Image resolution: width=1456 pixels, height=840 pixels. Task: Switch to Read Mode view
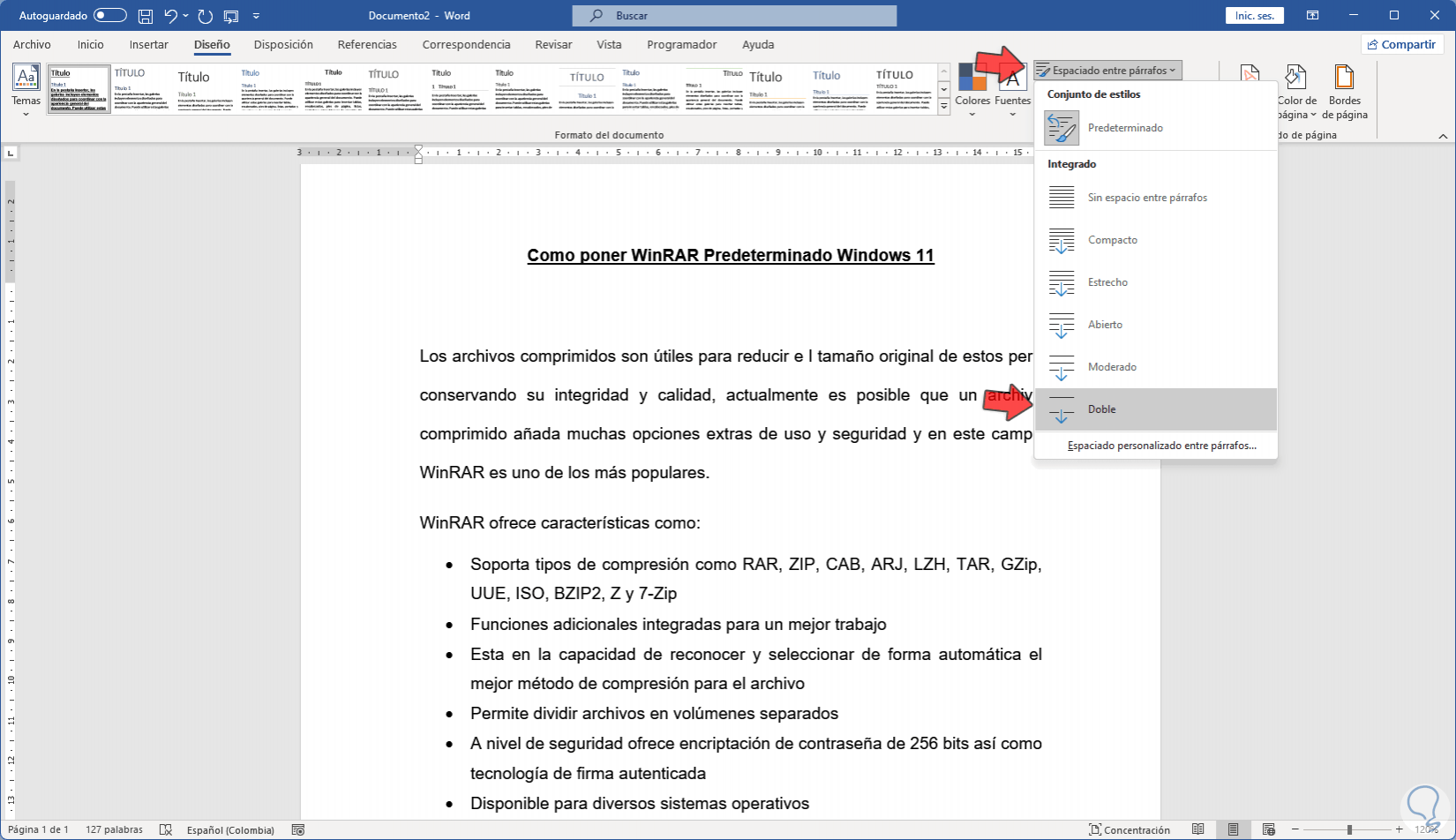pyautogui.click(x=1197, y=829)
